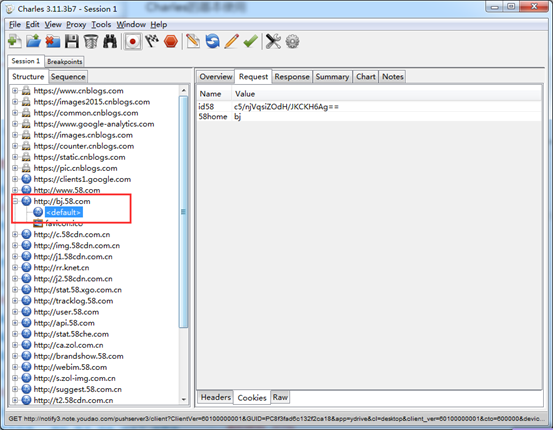The width and height of the screenshot is (553, 430).
Task: Open the Overview tab
Action: coord(216,77)
